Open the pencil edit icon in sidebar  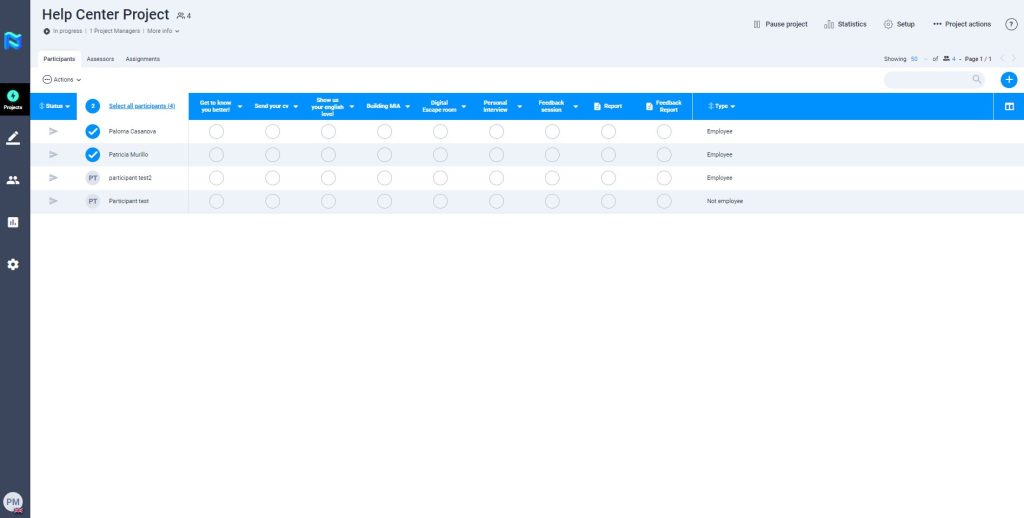pyautogui.click(x=13, y=138)
